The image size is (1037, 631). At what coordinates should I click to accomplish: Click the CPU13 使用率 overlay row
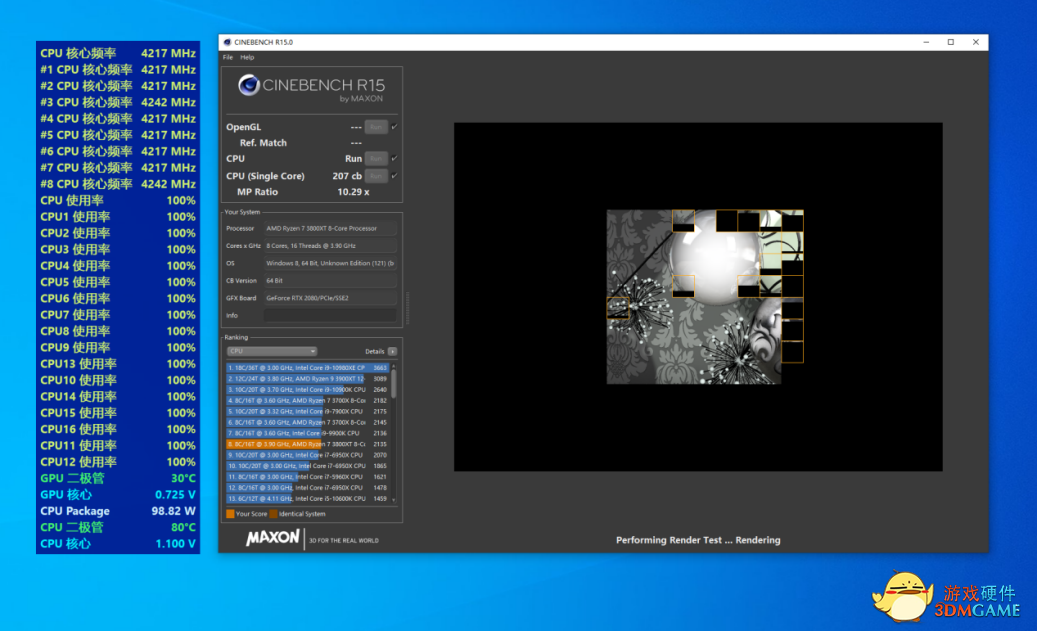coord(118,364)
